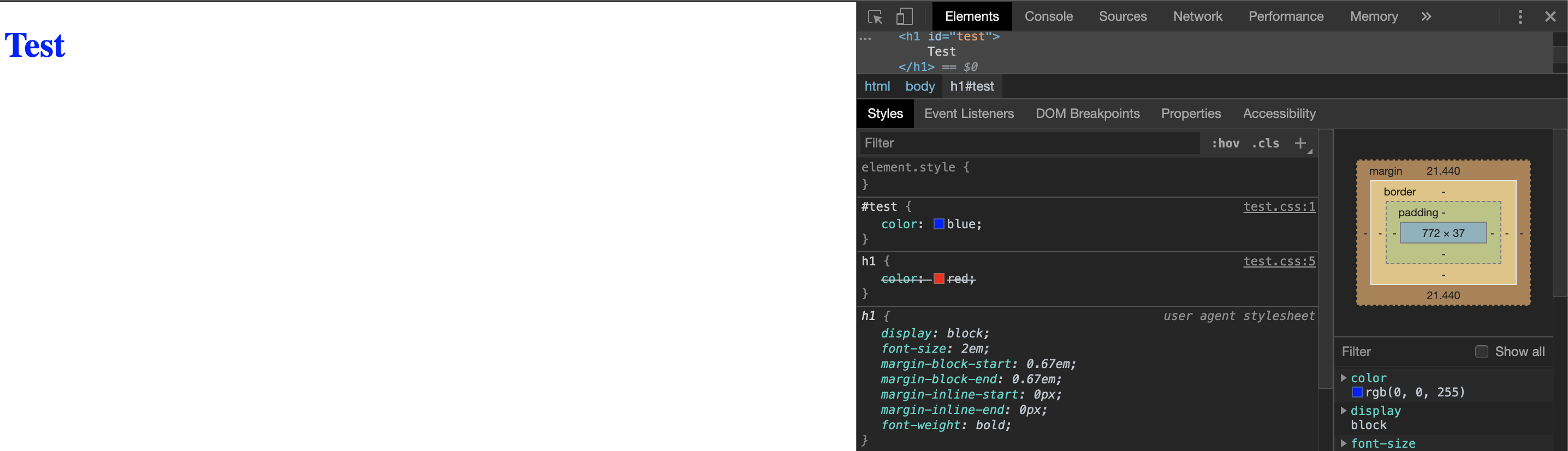This screenshot has height=451, width=1568.
Task: Toggle the :hov element state panel
Action: point(1225,143)
